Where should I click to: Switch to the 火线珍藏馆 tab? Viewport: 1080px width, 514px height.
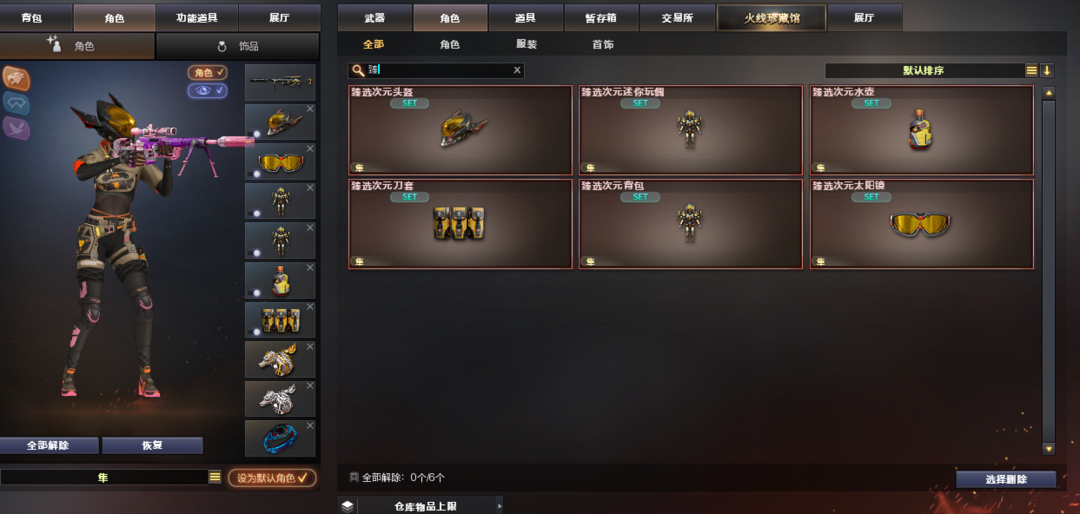(x=771, y=18)
